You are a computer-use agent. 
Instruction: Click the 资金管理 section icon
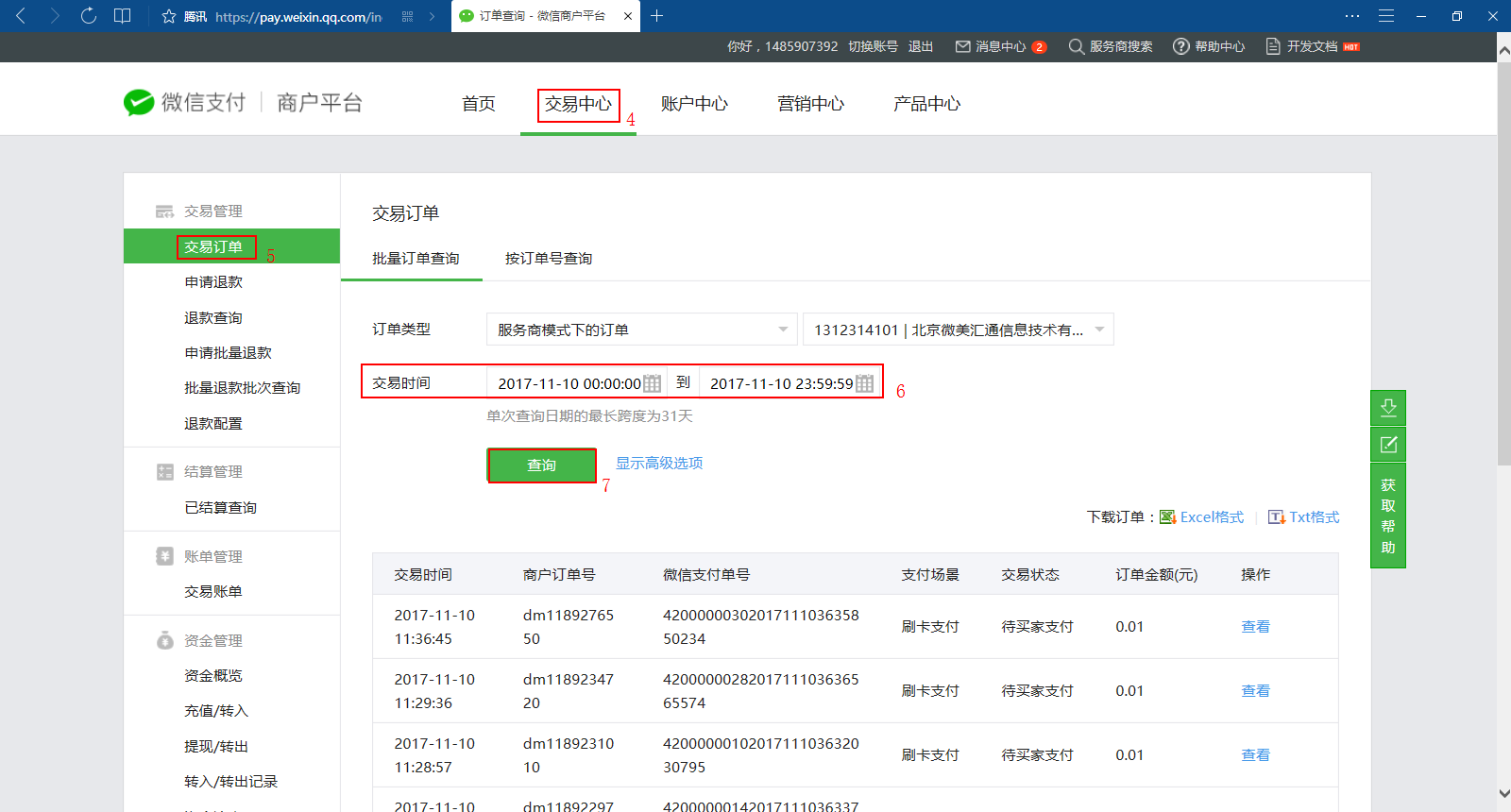point(165,640)
